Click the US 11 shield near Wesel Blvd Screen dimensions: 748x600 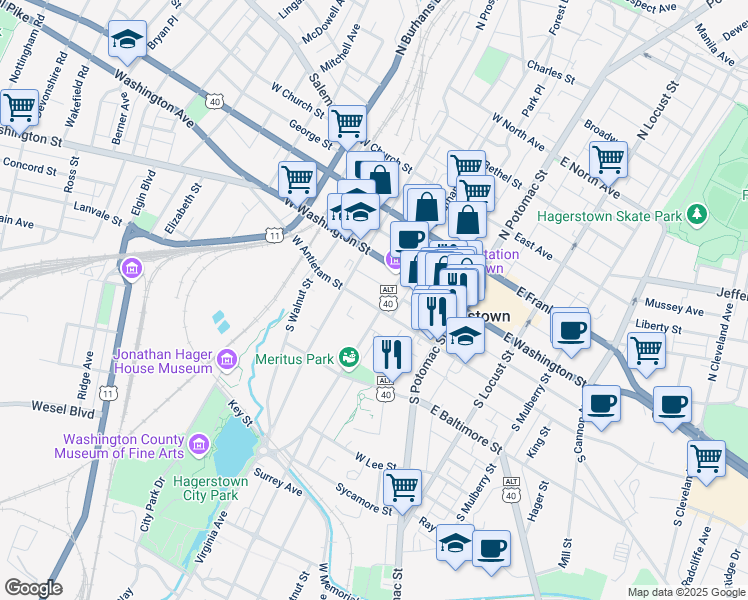108,394
